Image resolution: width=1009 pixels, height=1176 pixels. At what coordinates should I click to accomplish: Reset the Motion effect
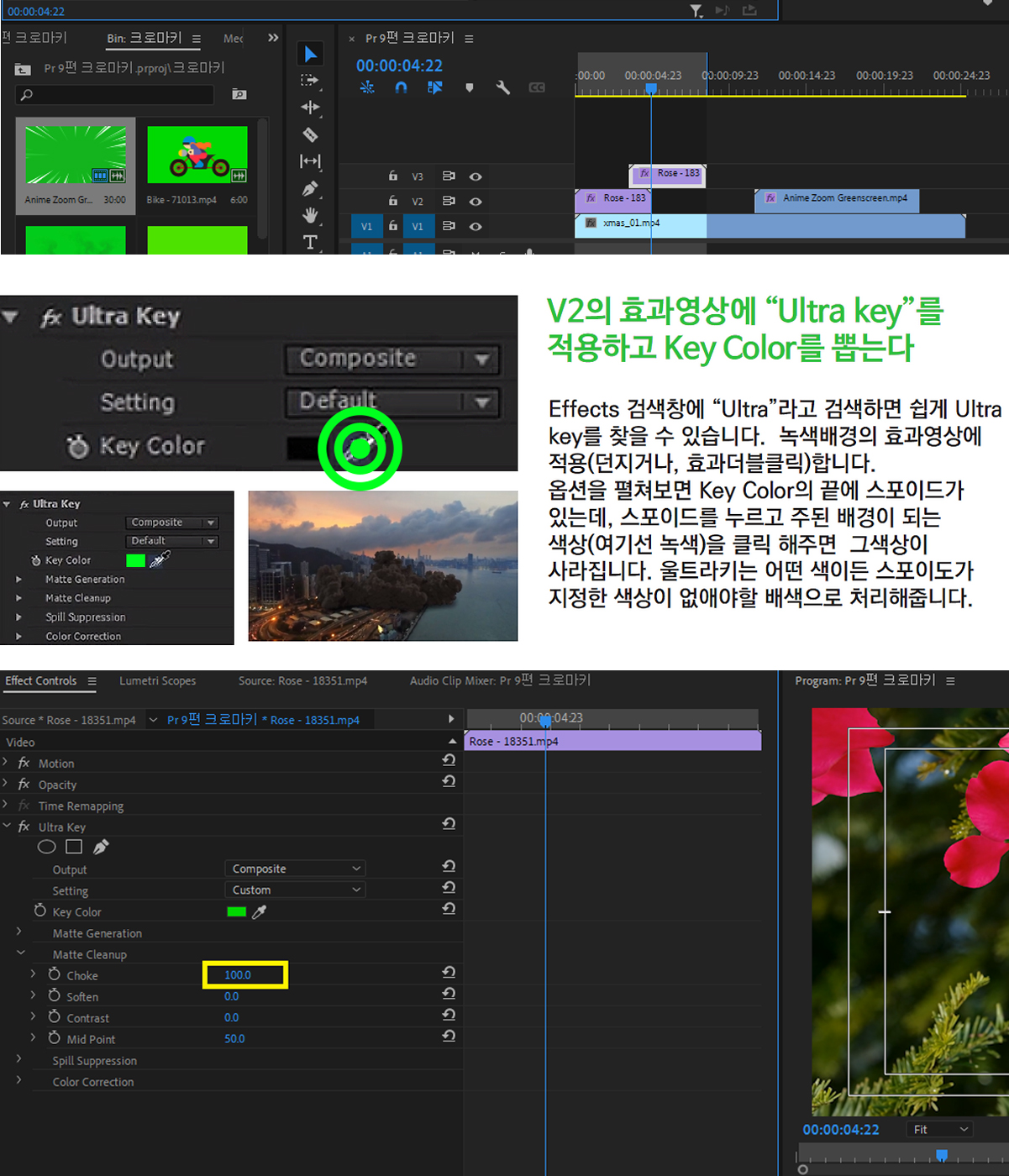[x=449, y=760]
